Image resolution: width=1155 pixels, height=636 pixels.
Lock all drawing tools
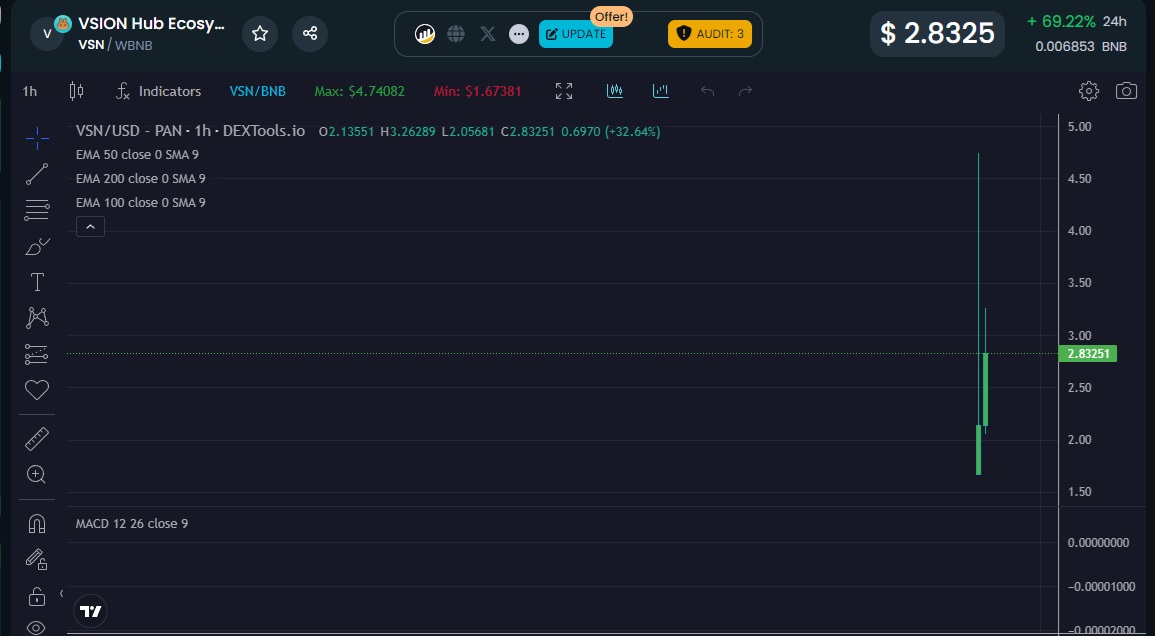point(37,594)
